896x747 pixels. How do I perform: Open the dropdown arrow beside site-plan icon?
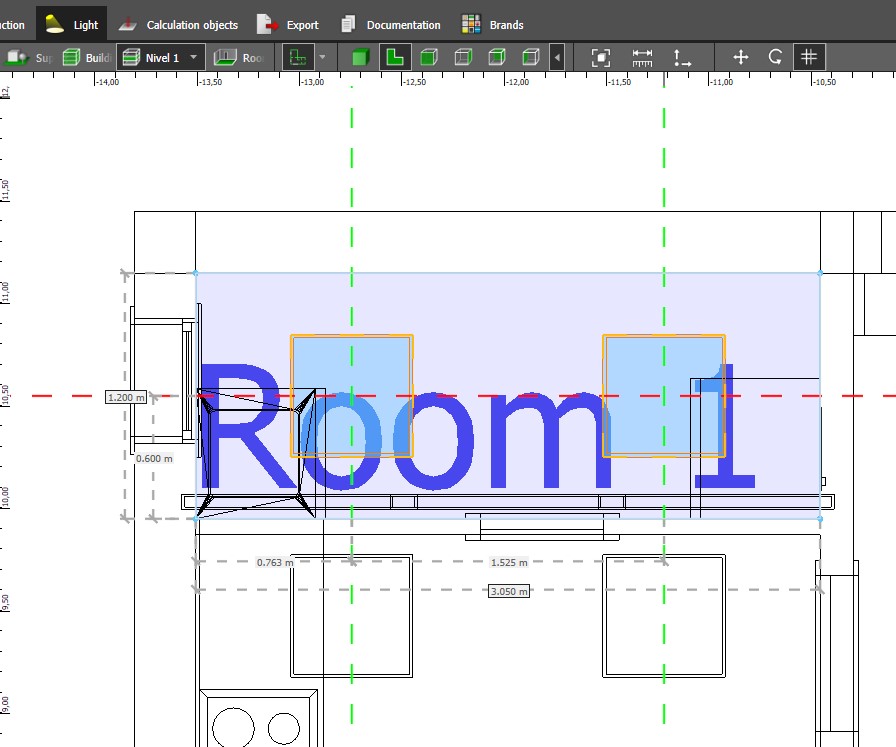pos(322,57)
